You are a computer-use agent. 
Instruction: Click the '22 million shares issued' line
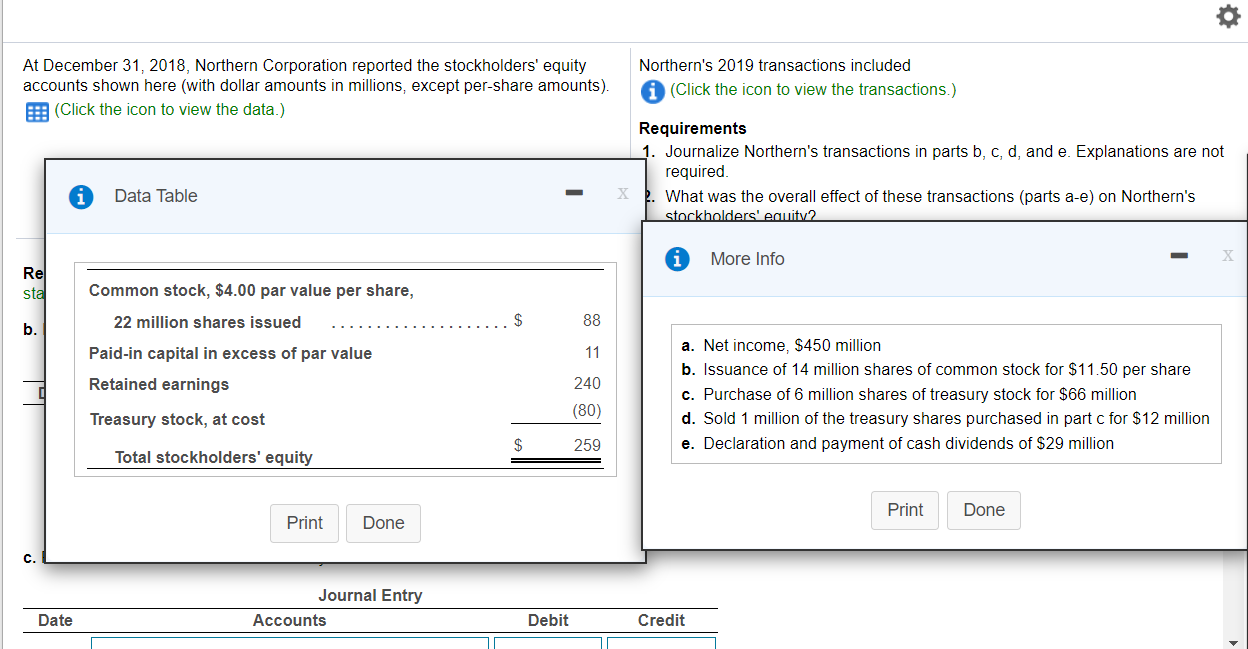point(207,323)
